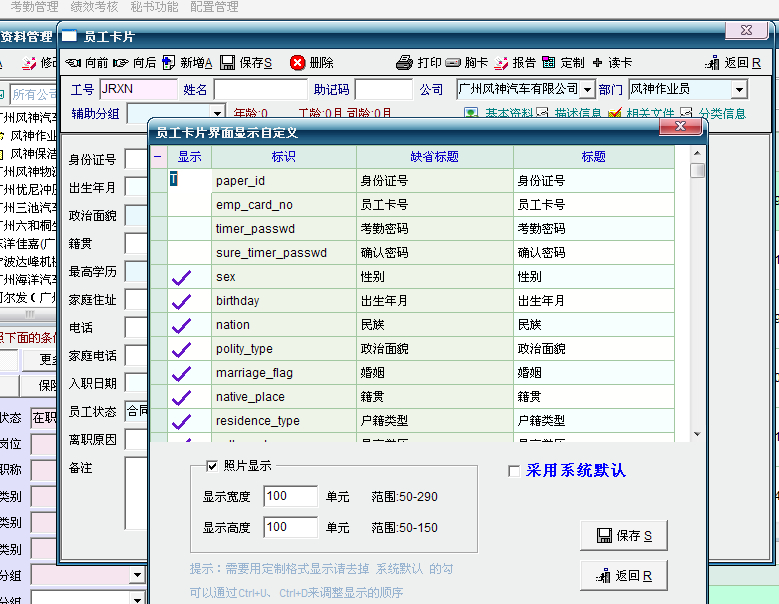Click the 向前 (previous) toolbar icon

point(73,63)
